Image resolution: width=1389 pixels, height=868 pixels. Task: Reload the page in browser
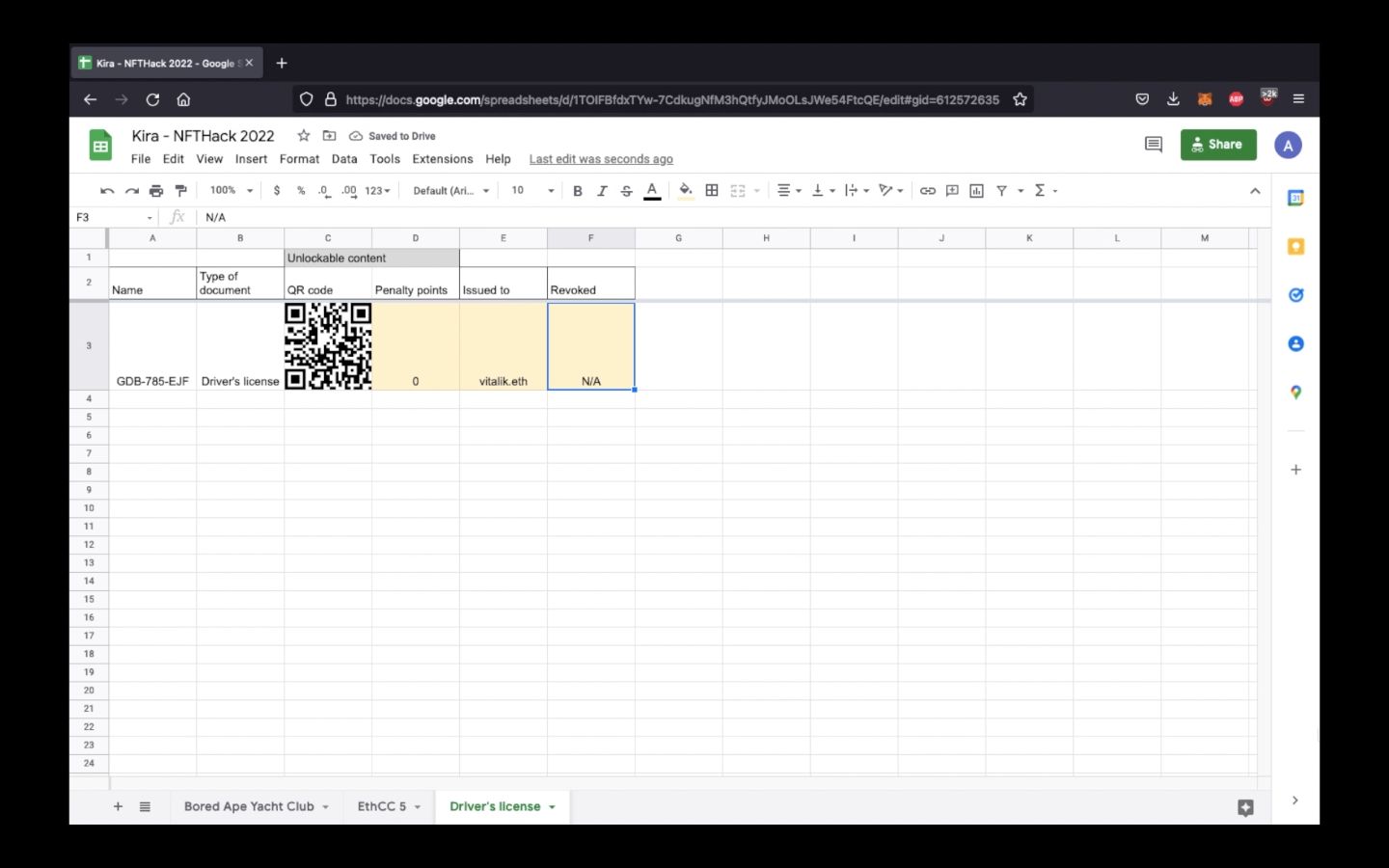click(x=152, y=99)
